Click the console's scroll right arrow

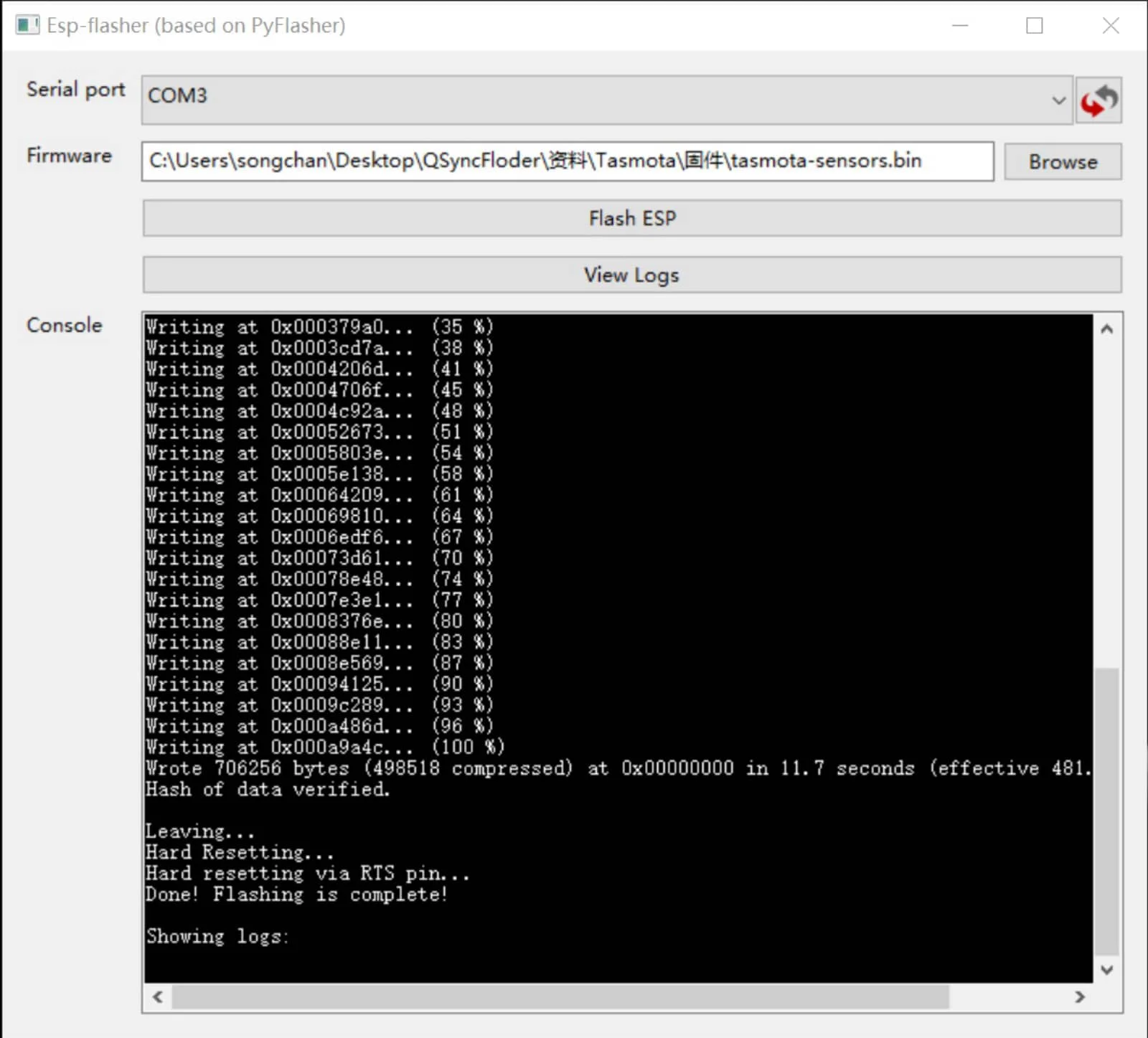tap(1080, 997)
